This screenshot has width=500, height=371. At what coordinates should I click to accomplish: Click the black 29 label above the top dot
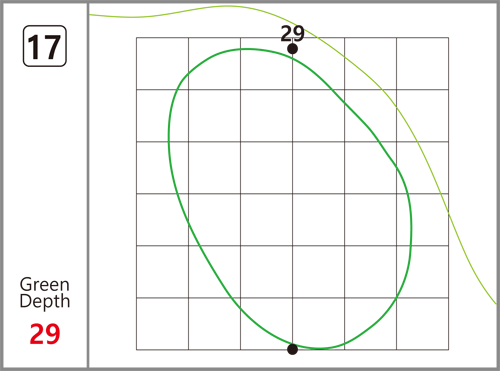point(292,34)
